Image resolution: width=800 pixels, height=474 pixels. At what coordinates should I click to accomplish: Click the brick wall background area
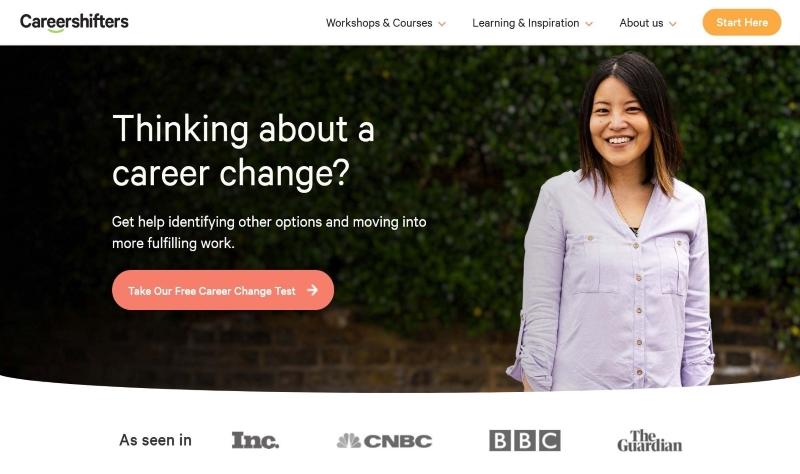point(255,350)
